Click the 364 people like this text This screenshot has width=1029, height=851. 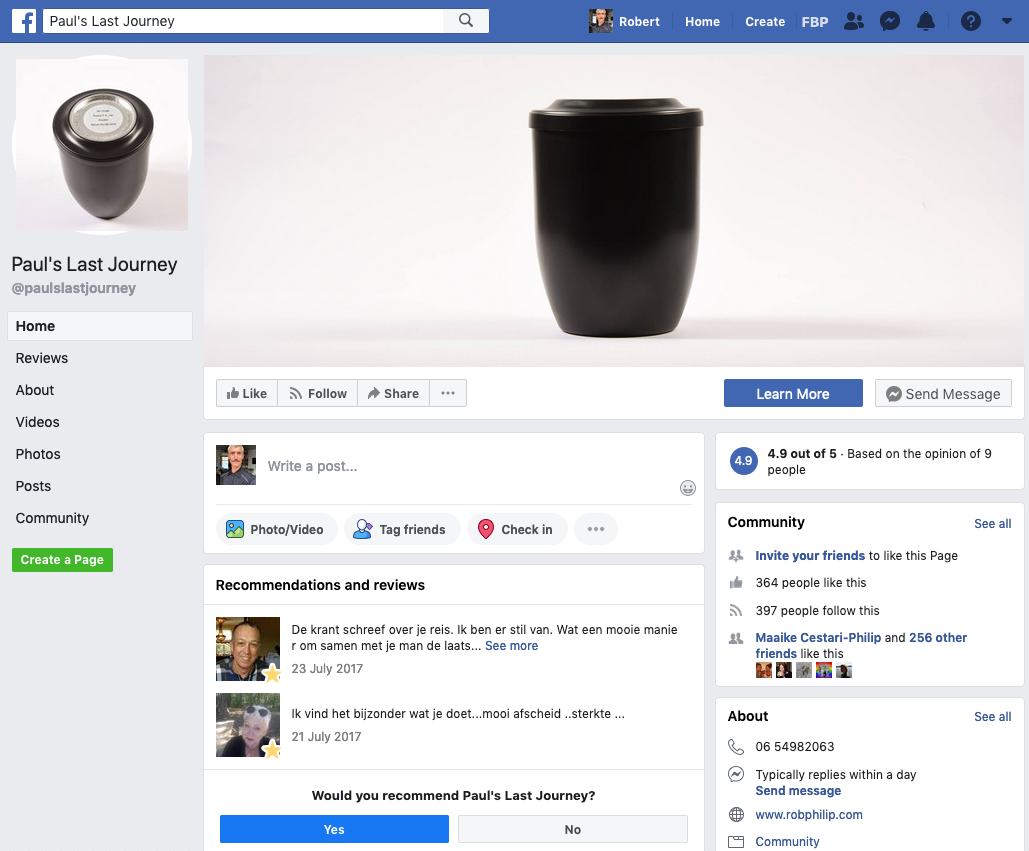[x=810, y=583]
